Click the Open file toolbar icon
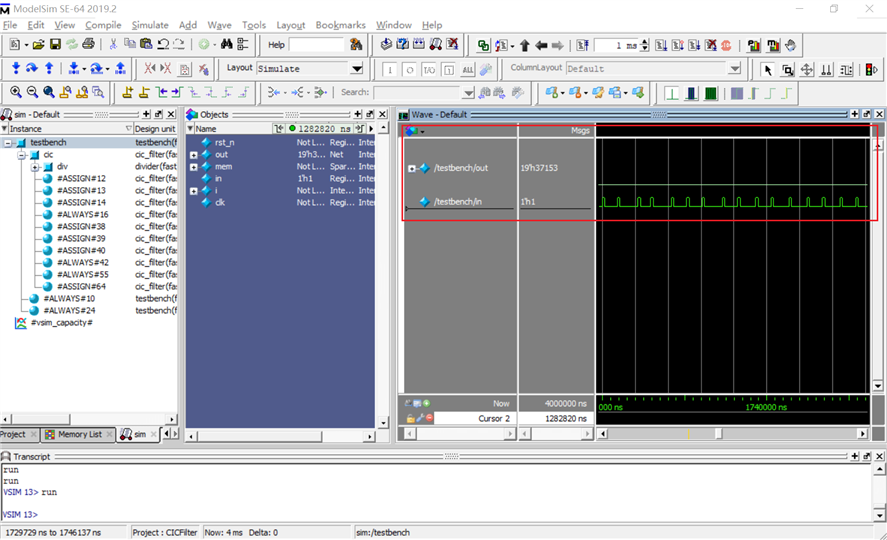Screen dimensions: 887x540 38,45
